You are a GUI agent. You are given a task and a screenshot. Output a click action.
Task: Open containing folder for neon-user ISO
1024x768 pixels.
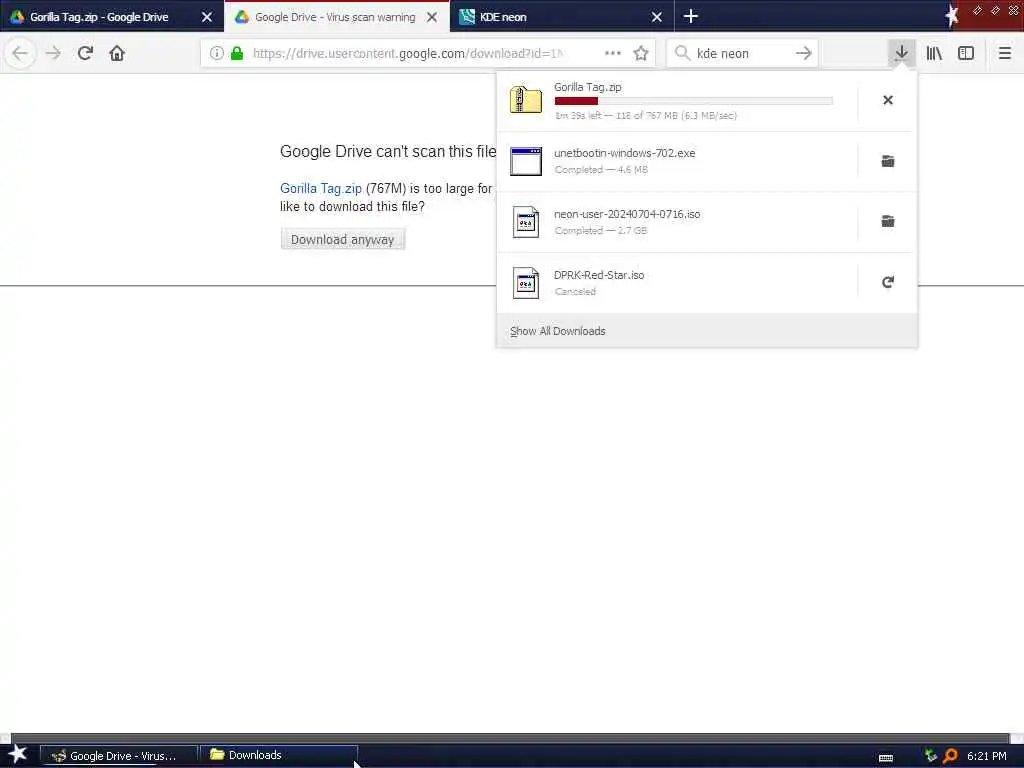click(888, 221)
